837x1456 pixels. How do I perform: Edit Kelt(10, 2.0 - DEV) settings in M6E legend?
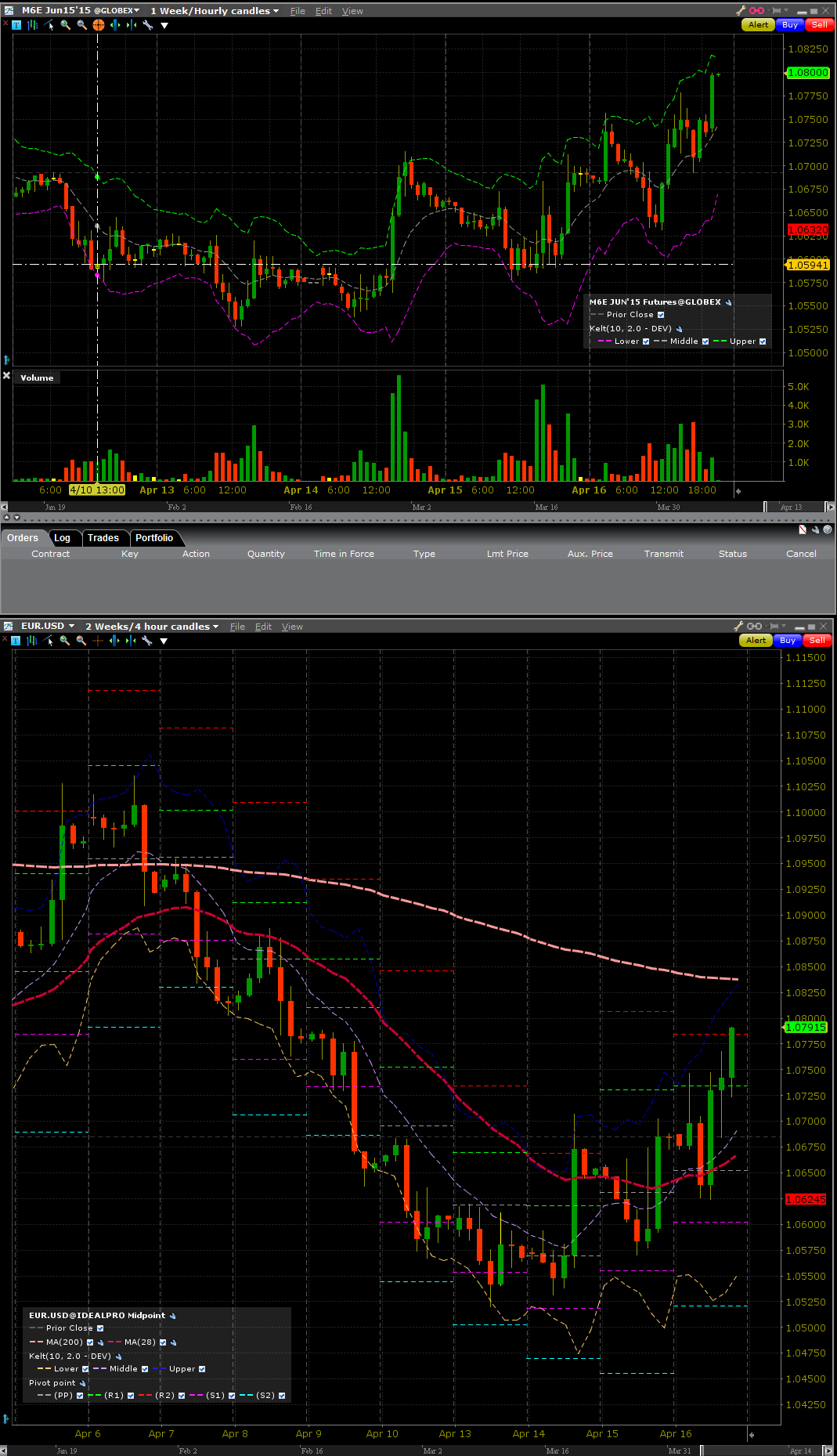pos(680,329)
